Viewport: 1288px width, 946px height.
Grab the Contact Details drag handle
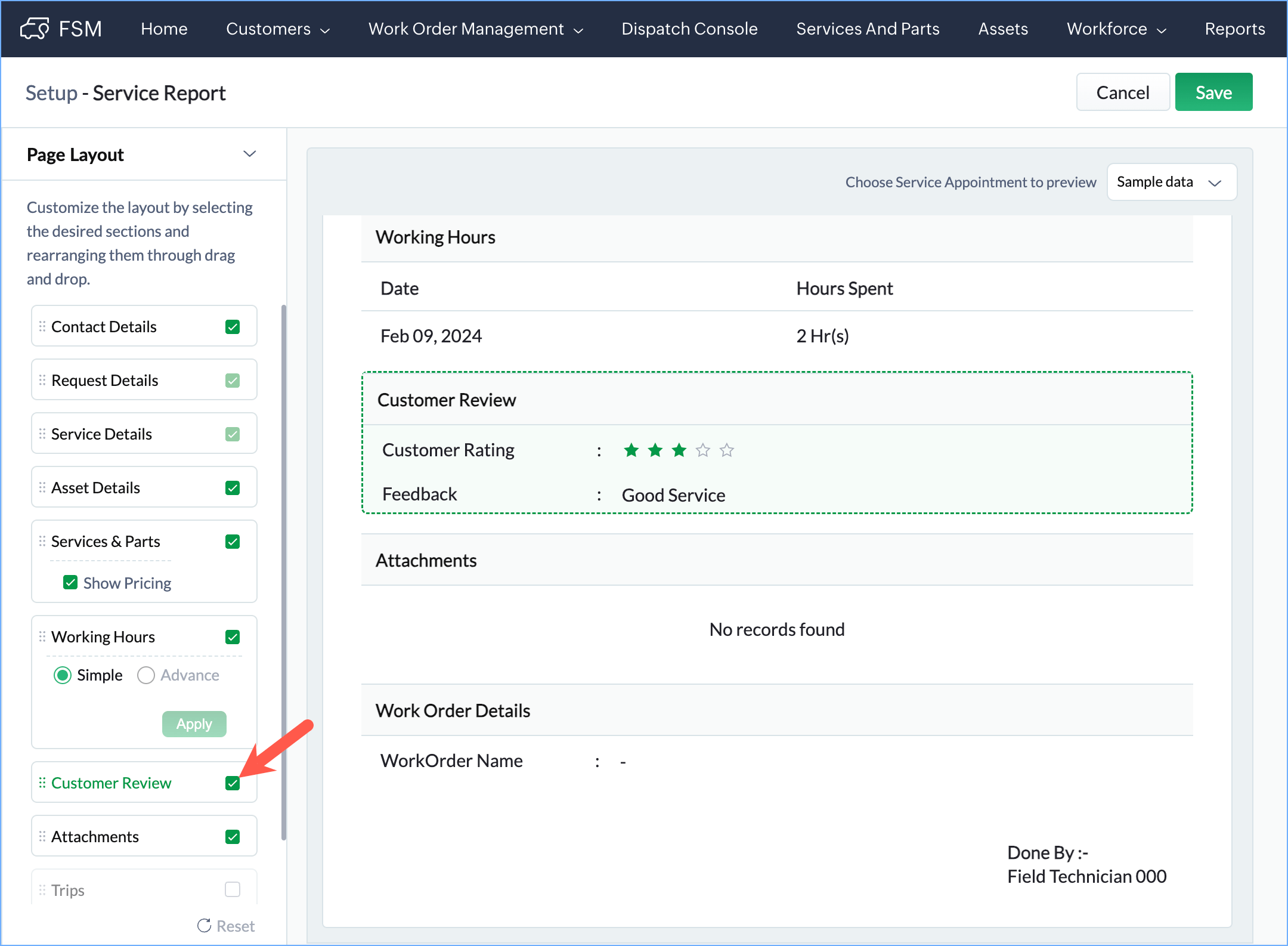click(42, 326)
